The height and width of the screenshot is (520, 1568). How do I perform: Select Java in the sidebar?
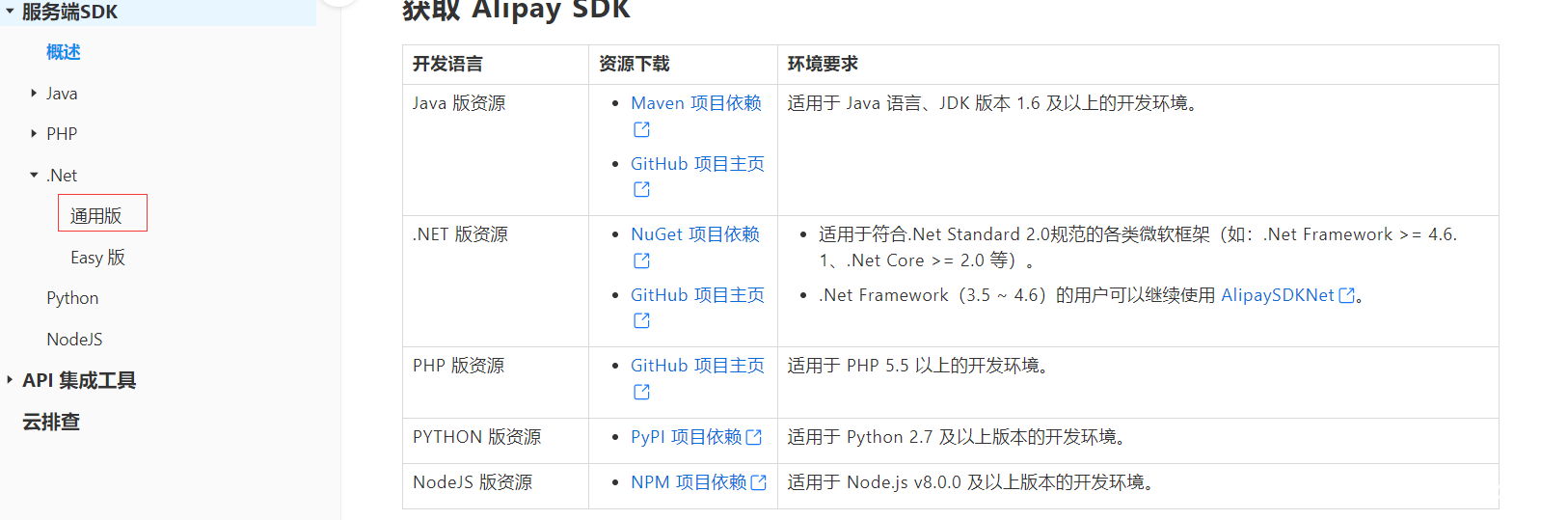pos(62,94)
